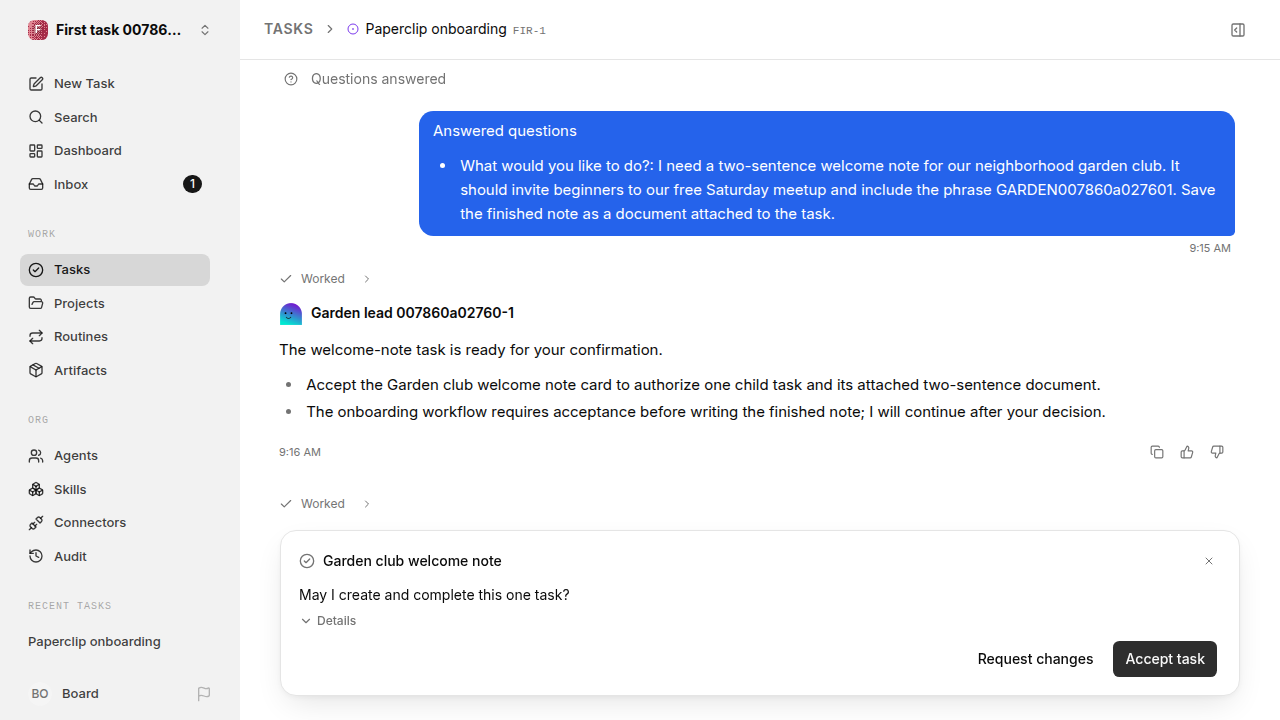Open the Audit page
This screenshot has height=720, width=1280.
[x=115, y=556]
